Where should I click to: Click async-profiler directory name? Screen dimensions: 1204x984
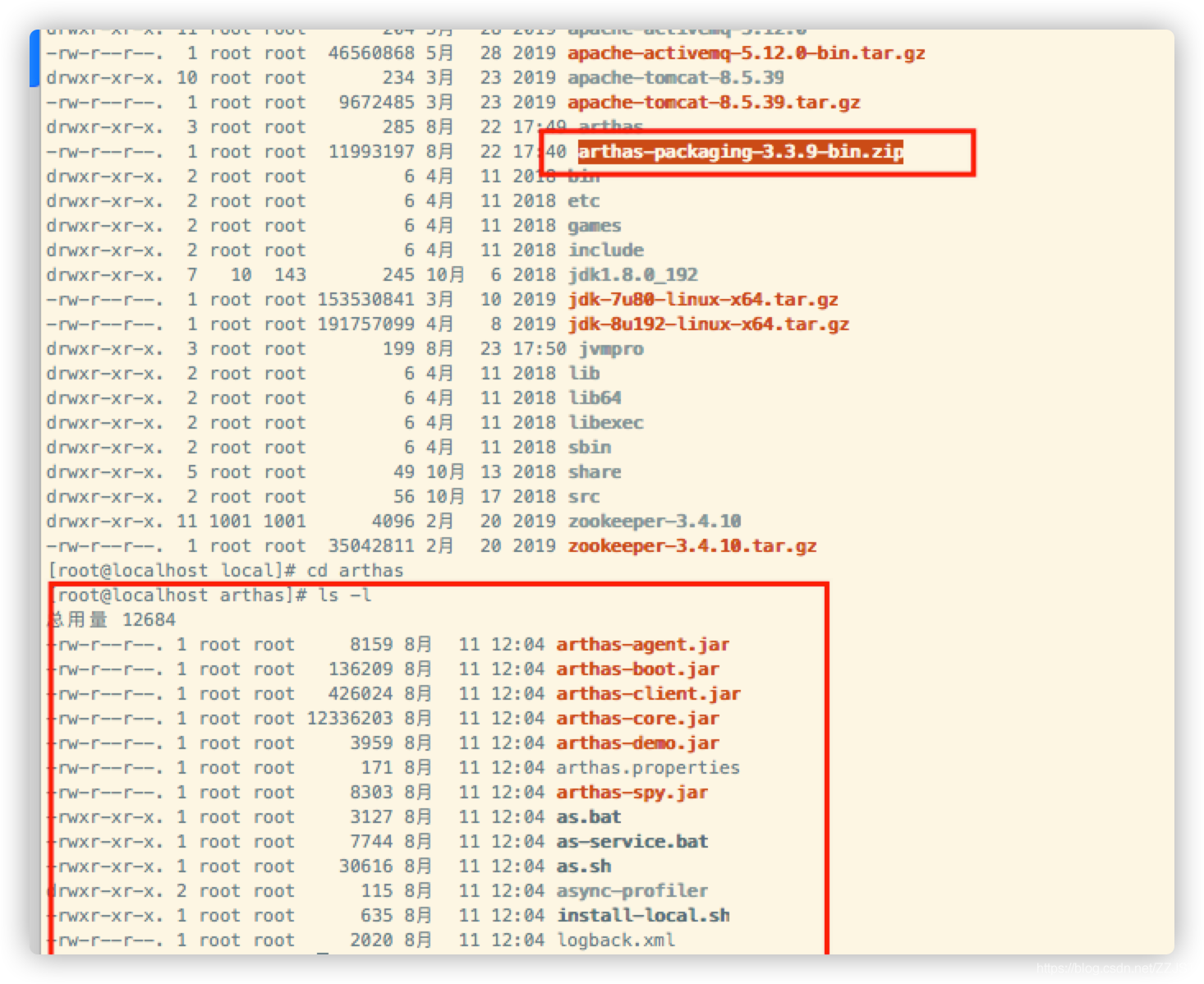click(632, 891)
